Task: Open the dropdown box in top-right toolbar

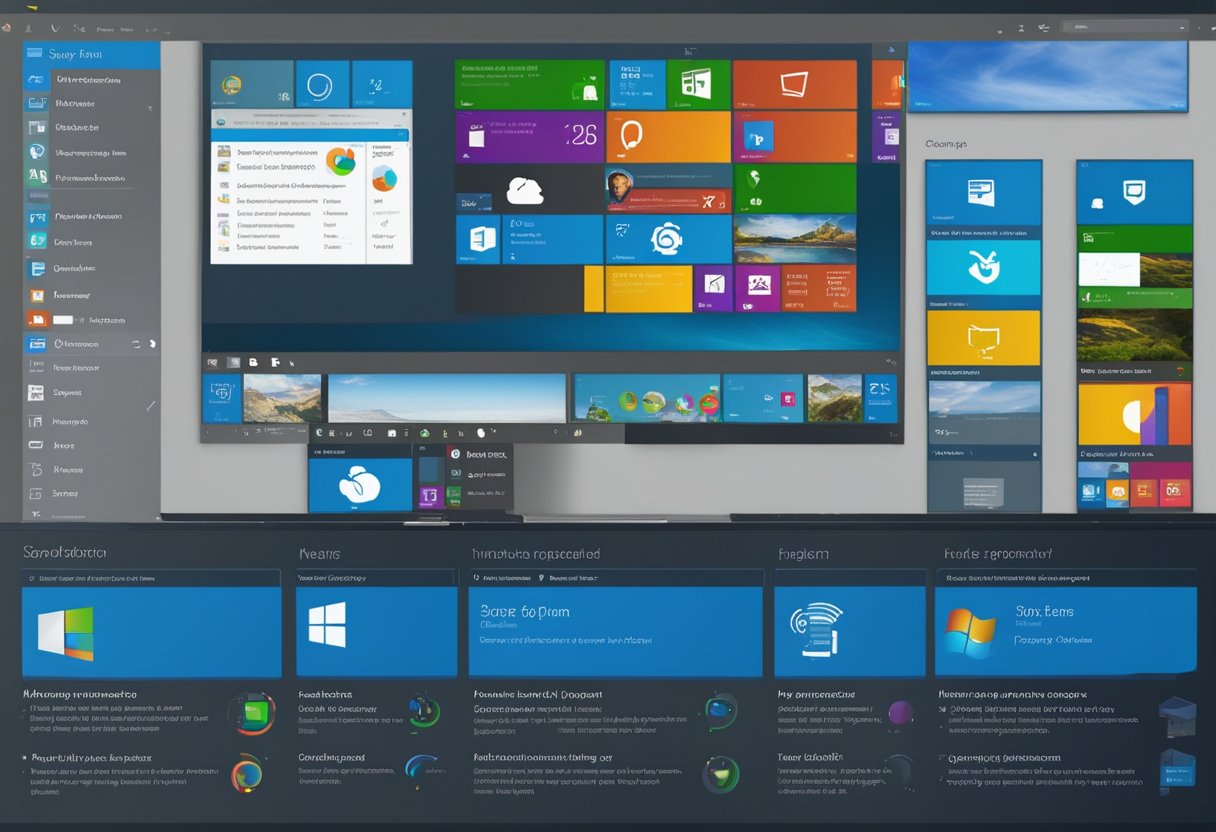Action: click(1123, 26)
